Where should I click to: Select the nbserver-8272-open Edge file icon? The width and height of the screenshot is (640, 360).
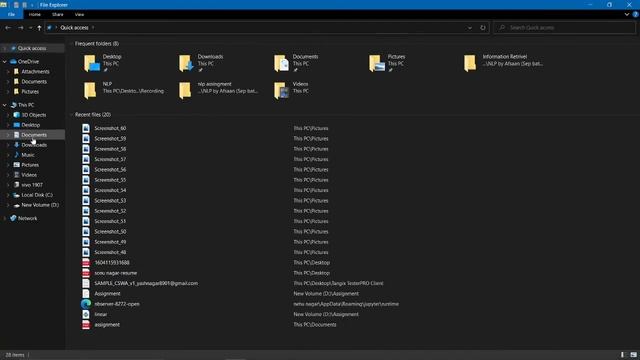point(86,304)
